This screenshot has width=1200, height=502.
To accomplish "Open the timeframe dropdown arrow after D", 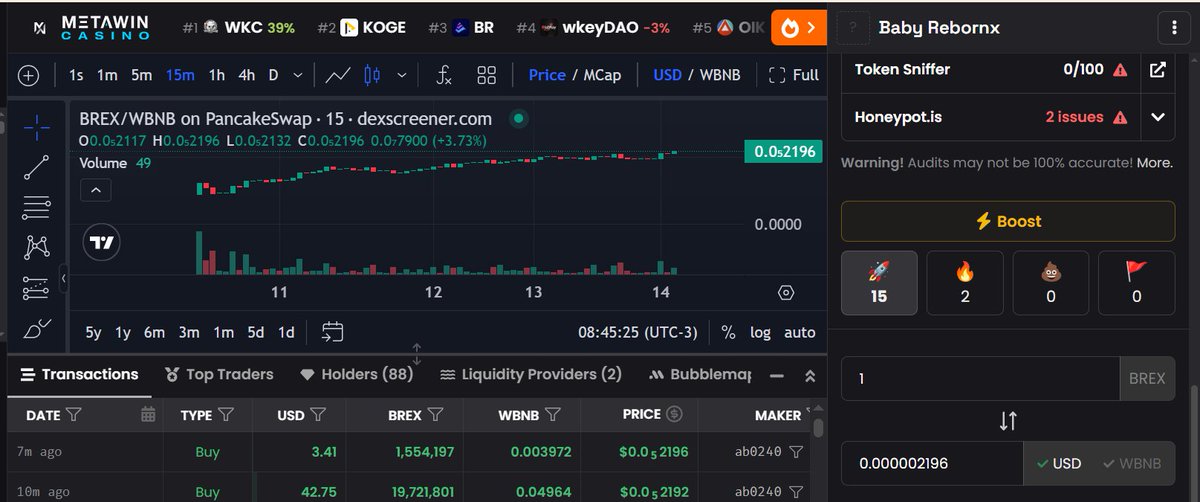I will 299,75.
